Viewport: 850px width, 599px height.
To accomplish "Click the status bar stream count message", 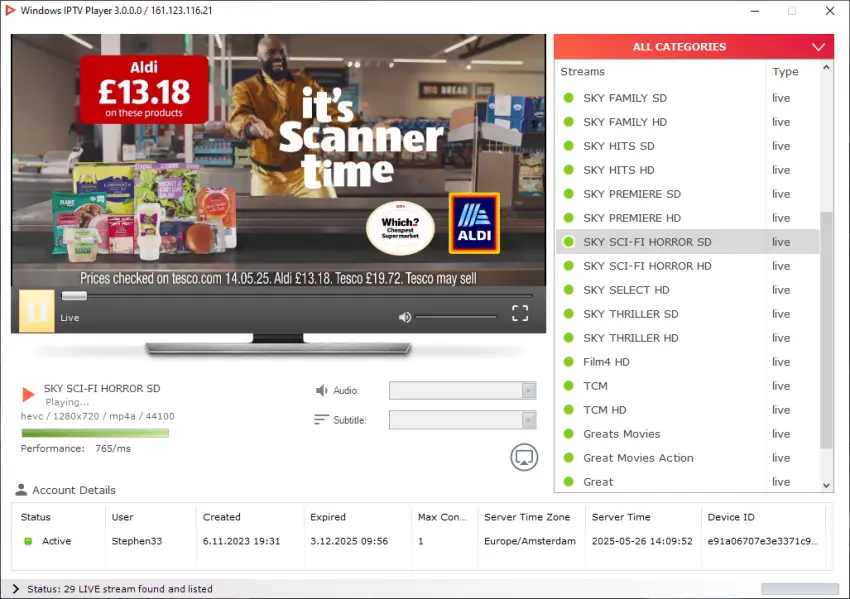I will click(x=120, y=589).
